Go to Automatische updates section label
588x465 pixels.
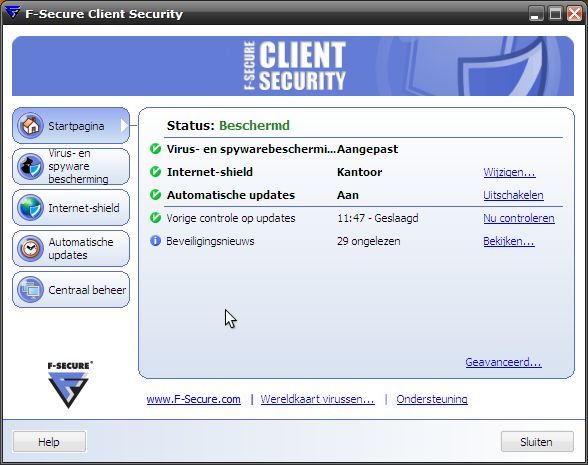coord(81,249)
